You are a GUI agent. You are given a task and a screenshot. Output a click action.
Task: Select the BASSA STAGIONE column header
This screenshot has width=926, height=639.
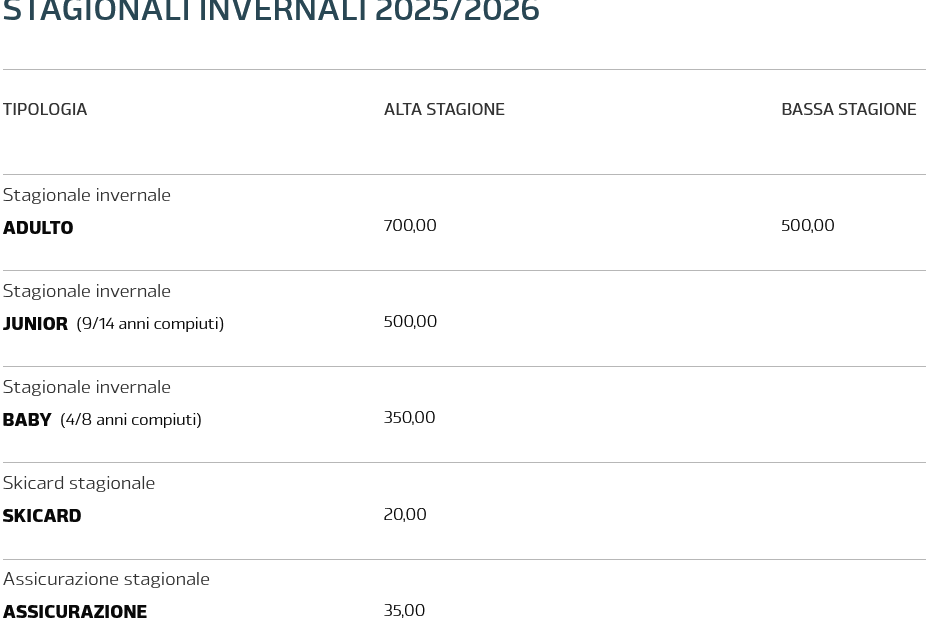848,109
